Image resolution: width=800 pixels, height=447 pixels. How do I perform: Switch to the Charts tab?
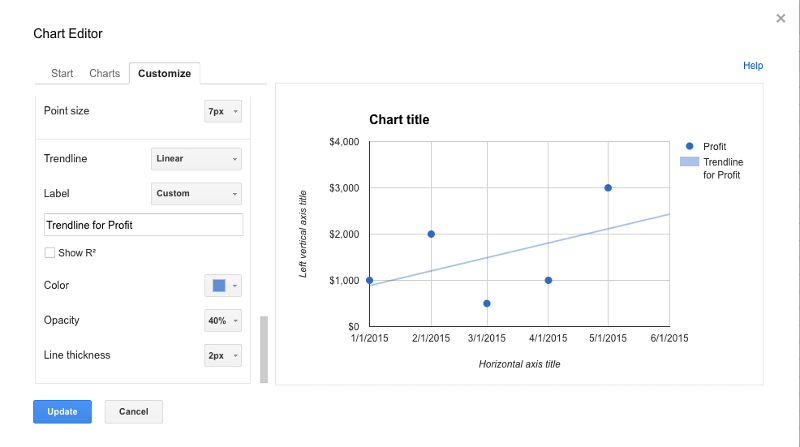(105, 73)
